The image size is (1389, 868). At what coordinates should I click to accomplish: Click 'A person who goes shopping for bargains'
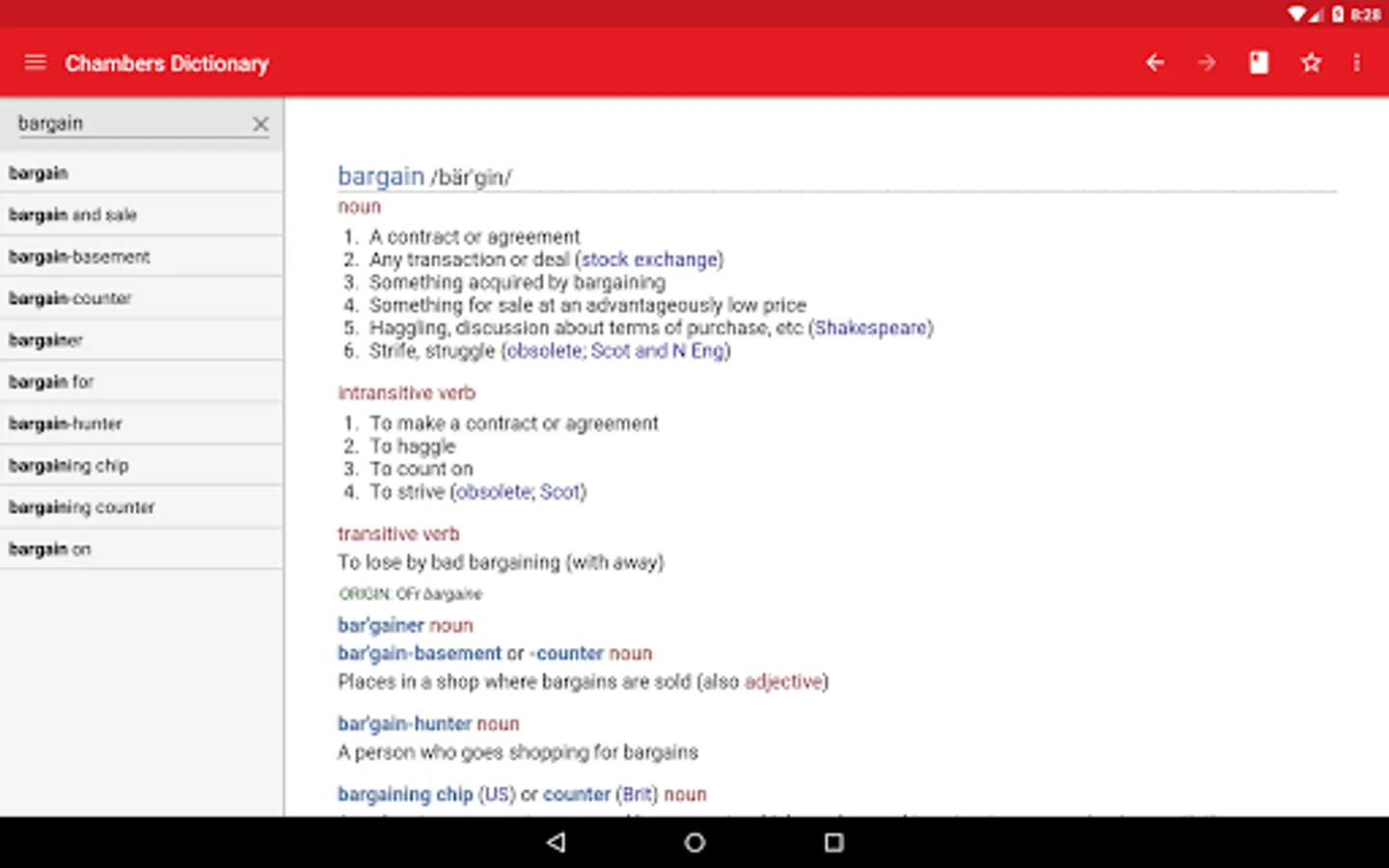[x=518, y=752]
